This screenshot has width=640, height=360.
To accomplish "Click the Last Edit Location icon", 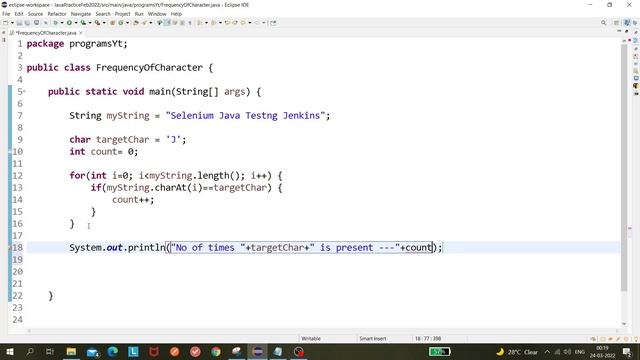I will coord(228,23).
